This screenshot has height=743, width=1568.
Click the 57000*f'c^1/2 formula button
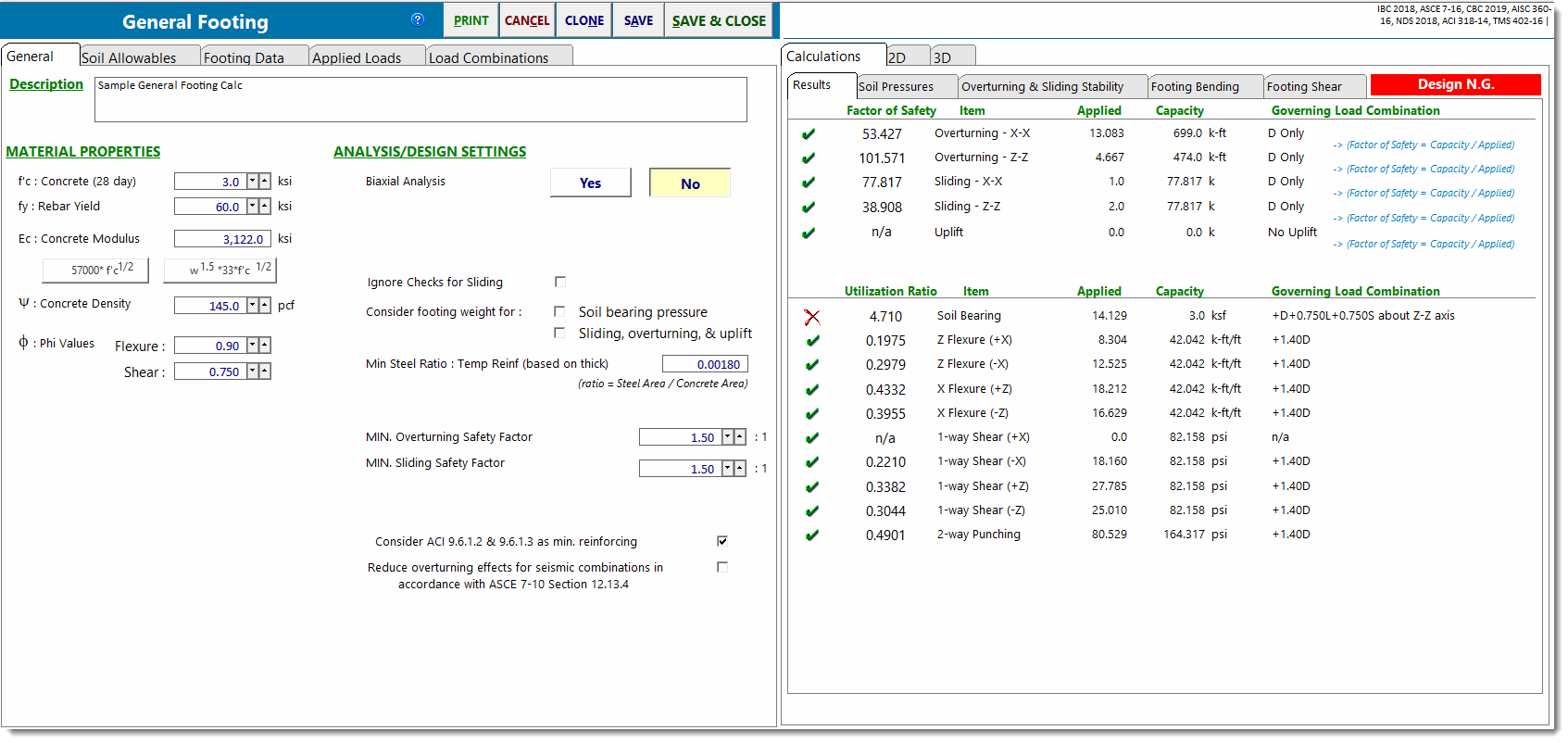[95, 270]
